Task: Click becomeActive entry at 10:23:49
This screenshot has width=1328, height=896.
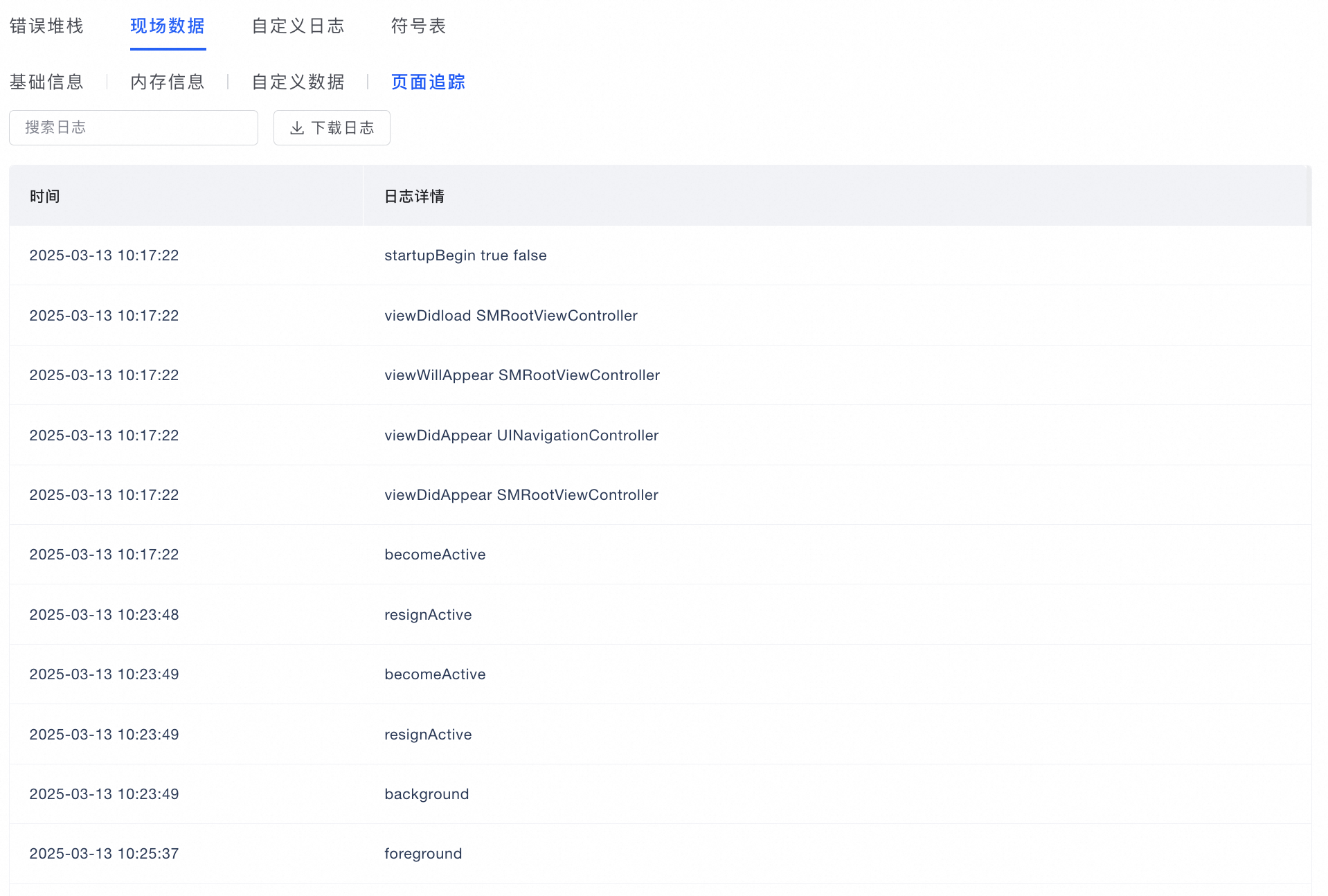Action: 435,674
